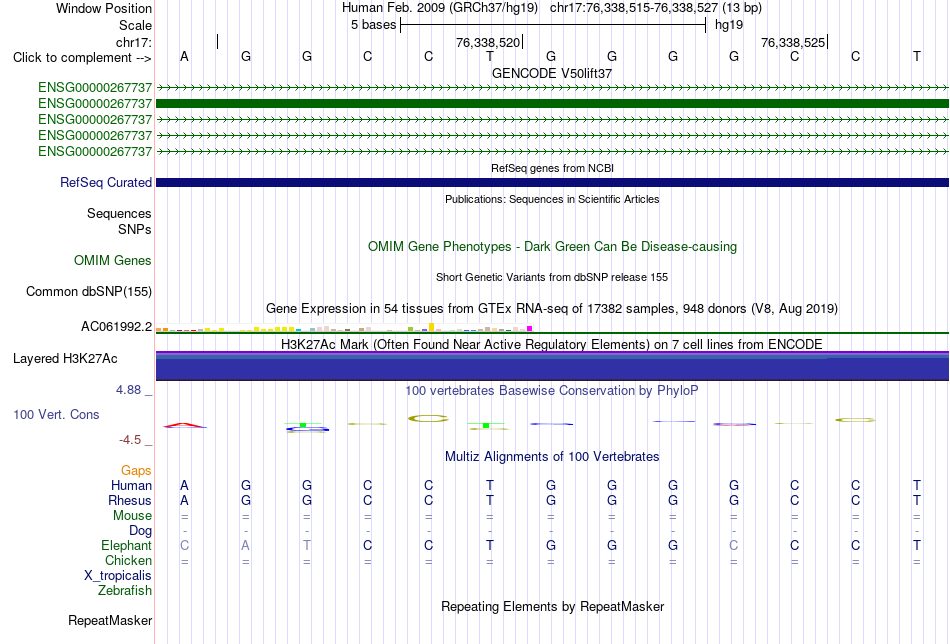The image size is (950, 644).
Task: Click the Gaps row label
Action: (136, 471)
